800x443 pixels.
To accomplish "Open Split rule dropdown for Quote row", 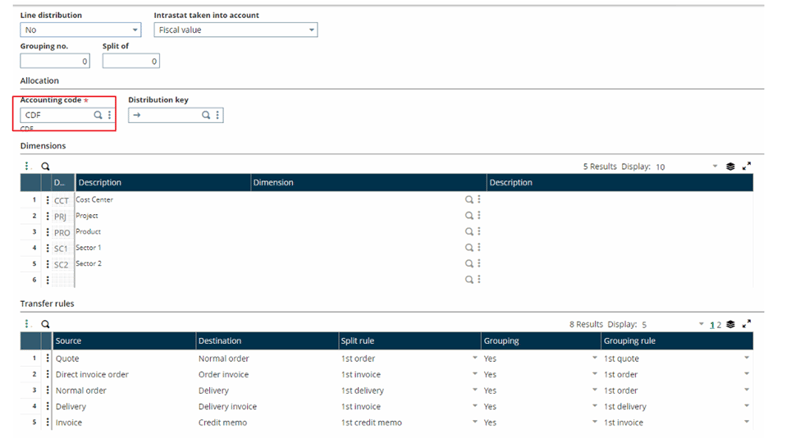I will 474,358.
